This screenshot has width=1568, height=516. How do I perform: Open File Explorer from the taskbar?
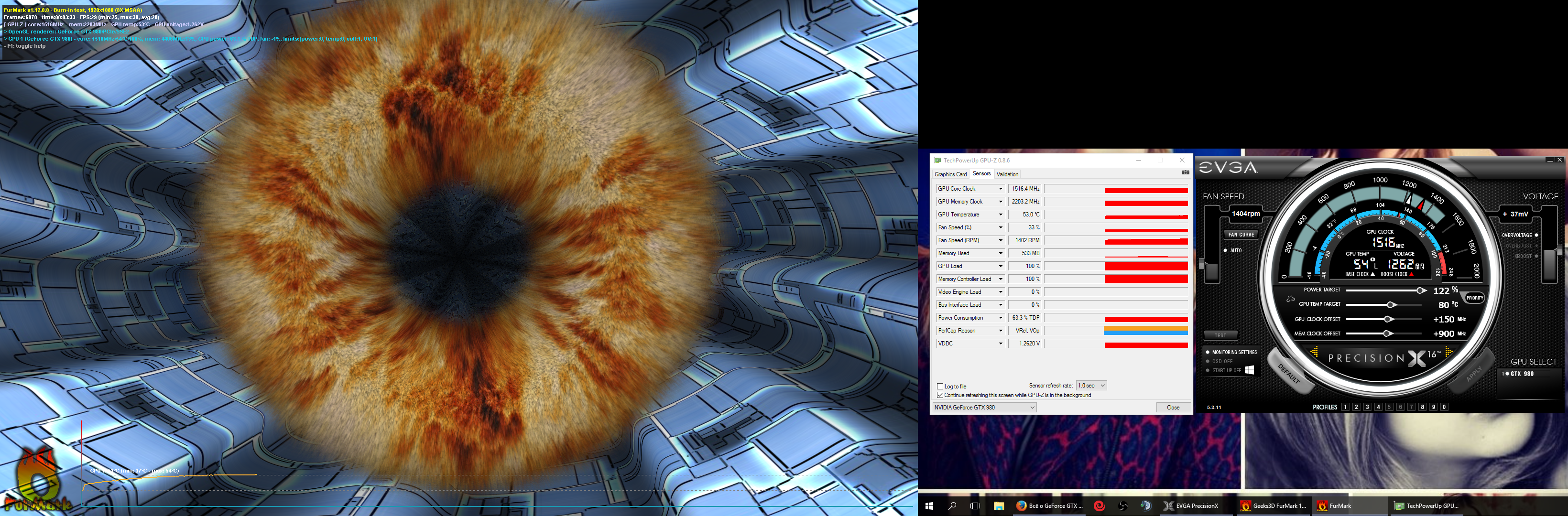click(999, 505)
